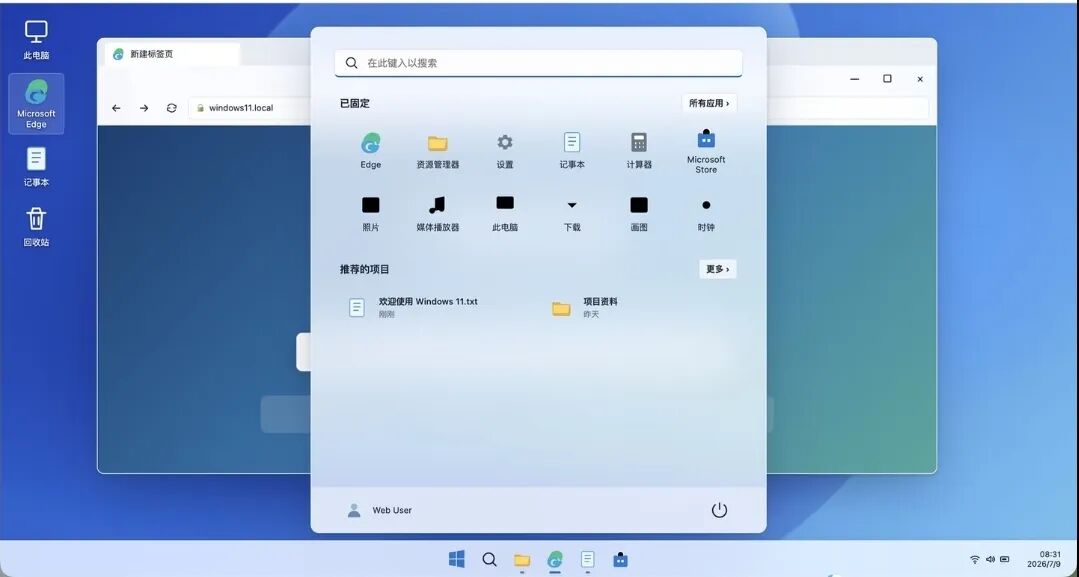Viewport: 1079px width, 577px height.
Task: Launch 画图 pinned app
Action: (x=639, y=213)
